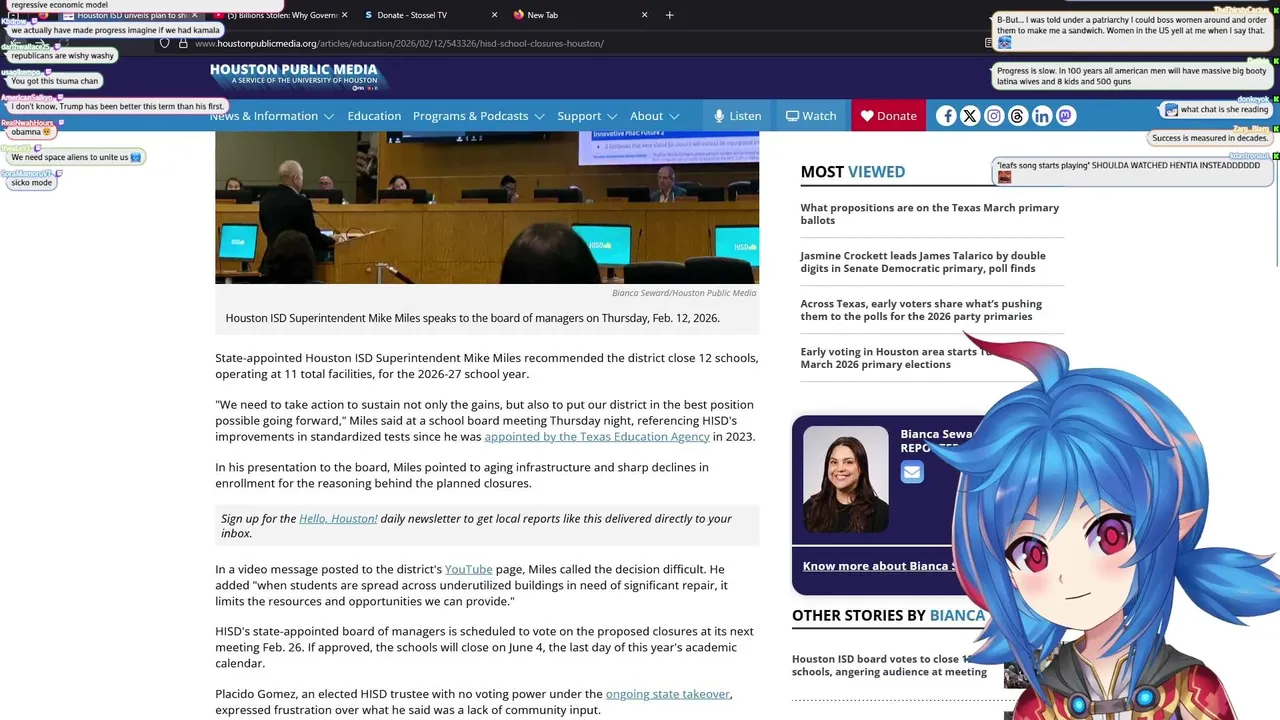
Task: Open the X (Twitter) social icon
Action: [970, 116]
